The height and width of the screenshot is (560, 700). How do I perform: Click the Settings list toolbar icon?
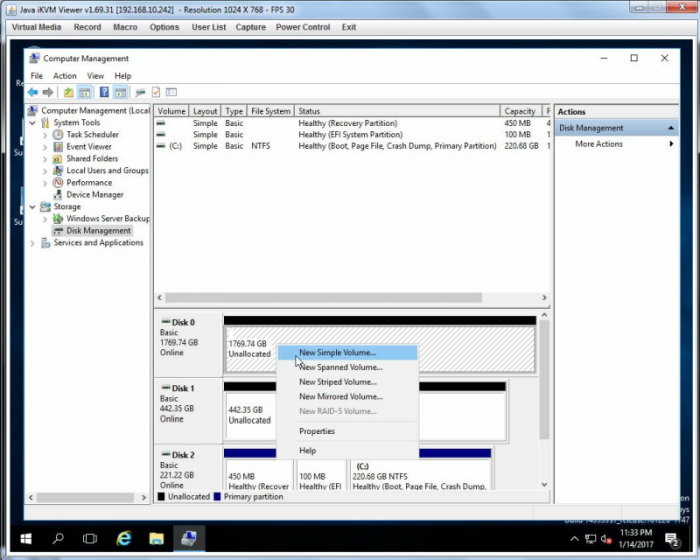coord(171,92)
